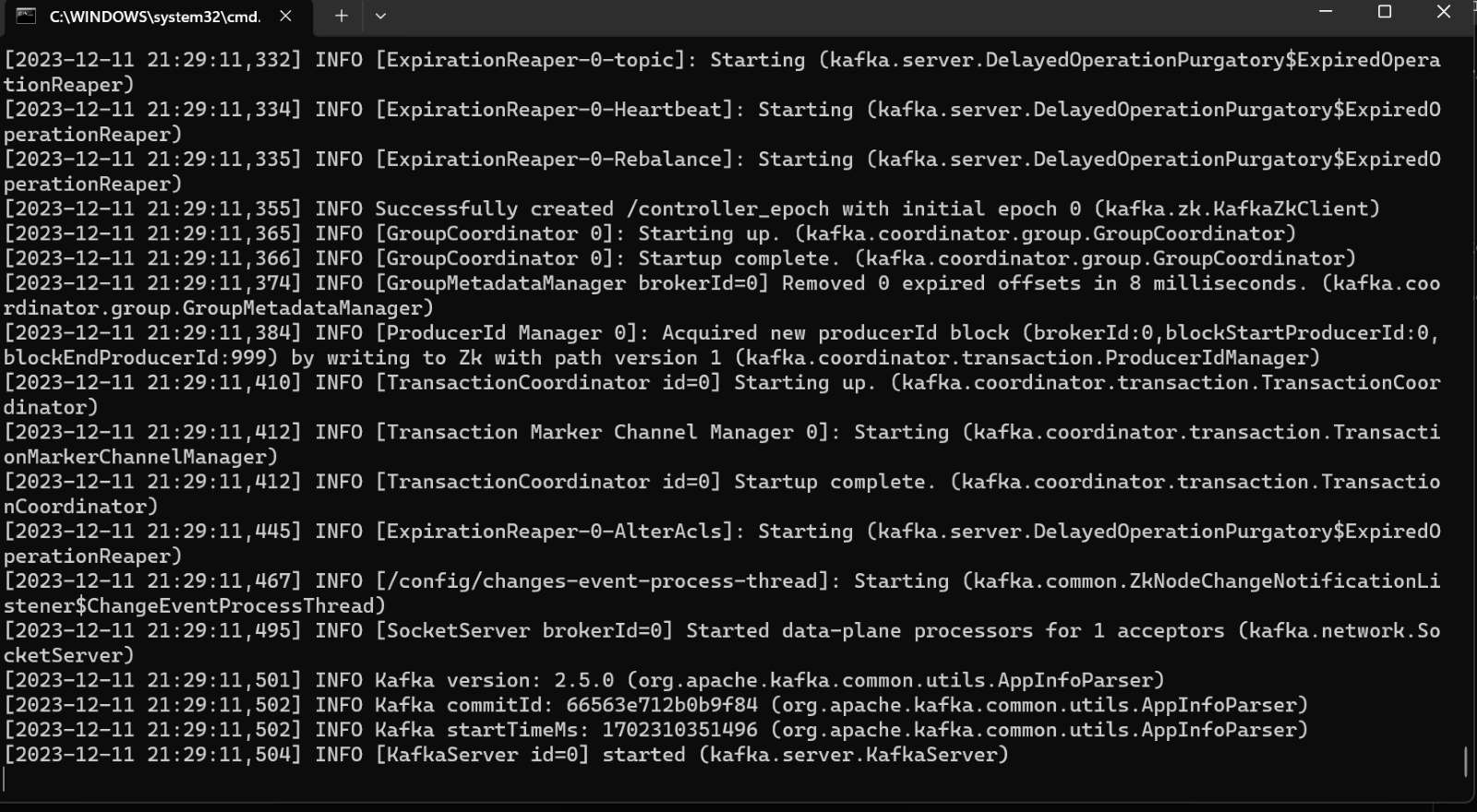This screenshot has width=1477, height=812.
Task: Click the blinking cursor on the last line
Action: pyautogui.click(x=6, y=780)
